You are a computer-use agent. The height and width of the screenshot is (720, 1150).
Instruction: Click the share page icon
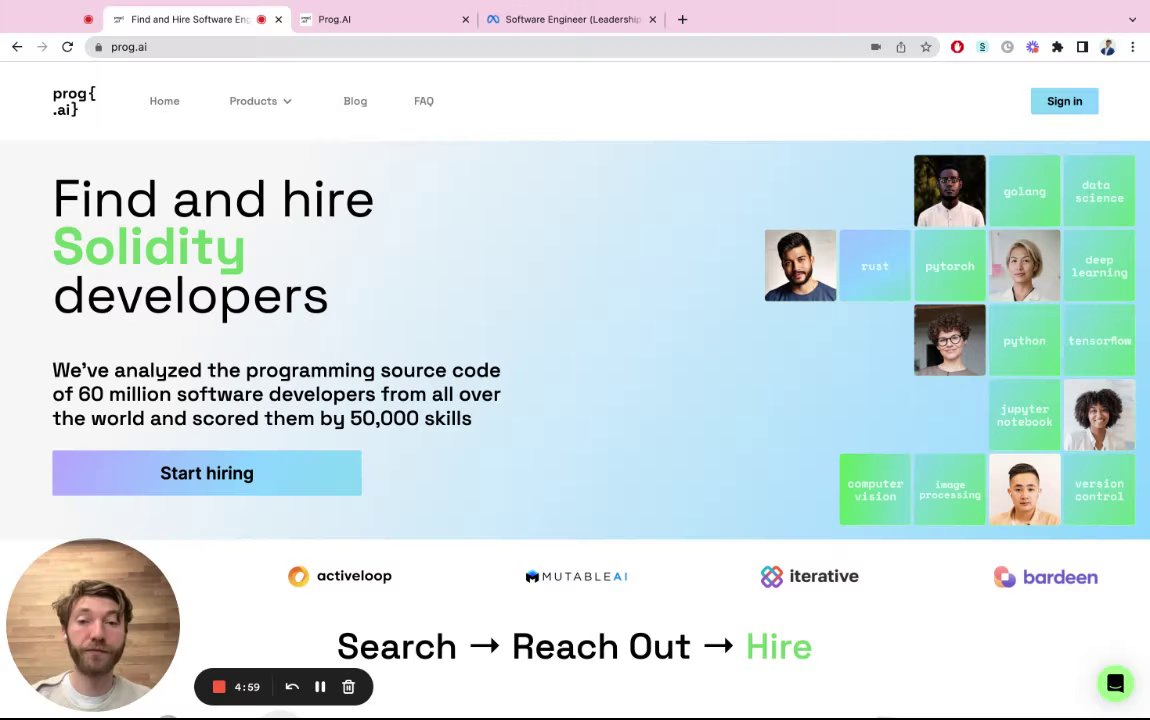point(901,47)
